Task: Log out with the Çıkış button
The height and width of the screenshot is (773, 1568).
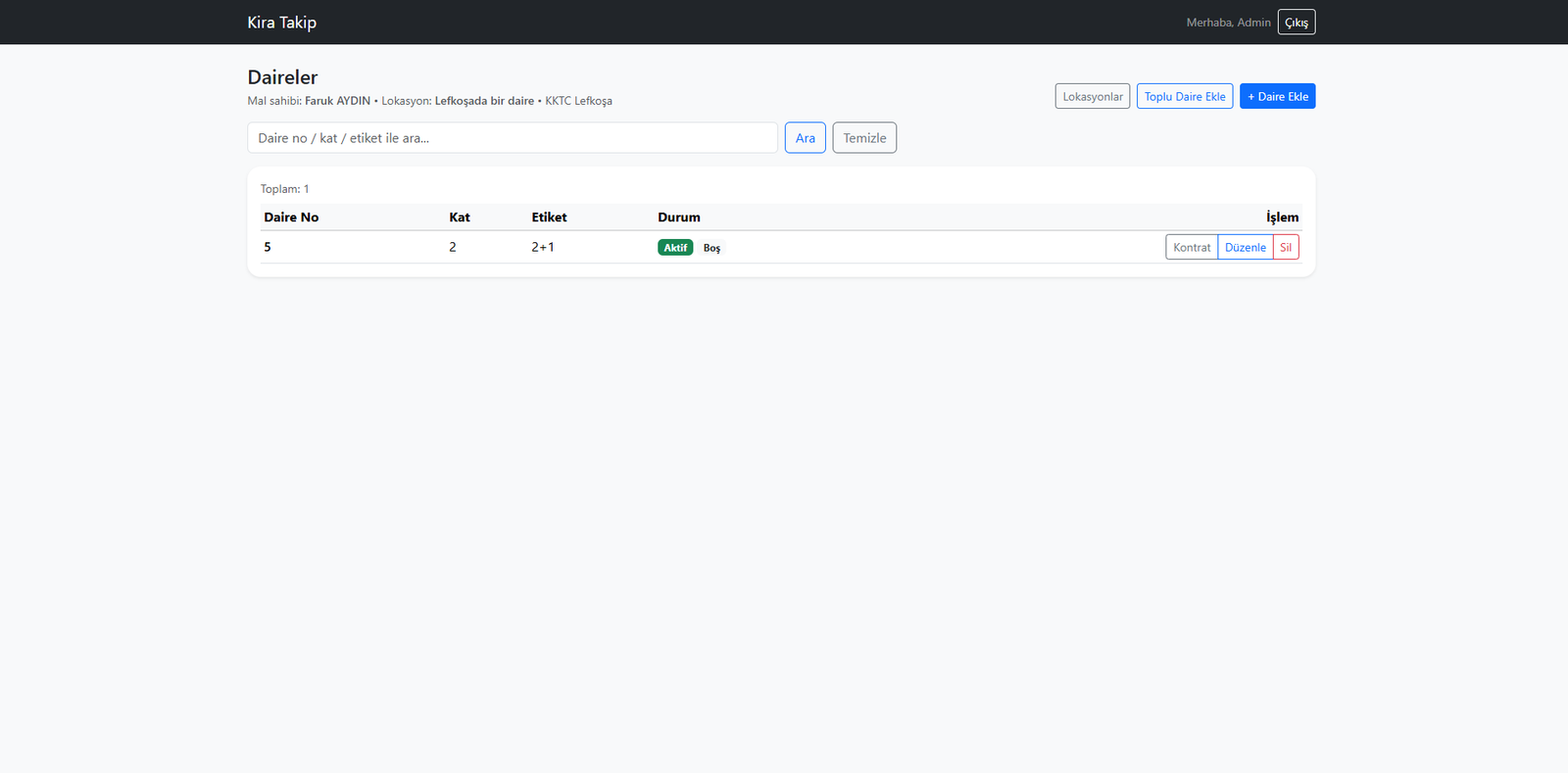Action: 1296,23
